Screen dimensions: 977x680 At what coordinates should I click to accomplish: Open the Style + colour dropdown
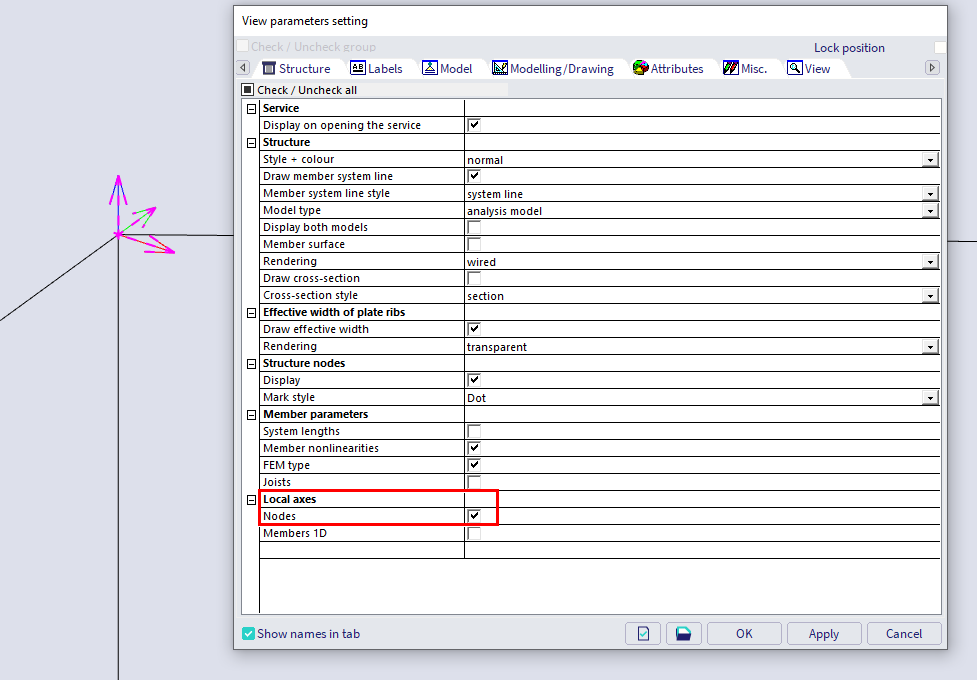pyautogui.click(x=930, y=160)
